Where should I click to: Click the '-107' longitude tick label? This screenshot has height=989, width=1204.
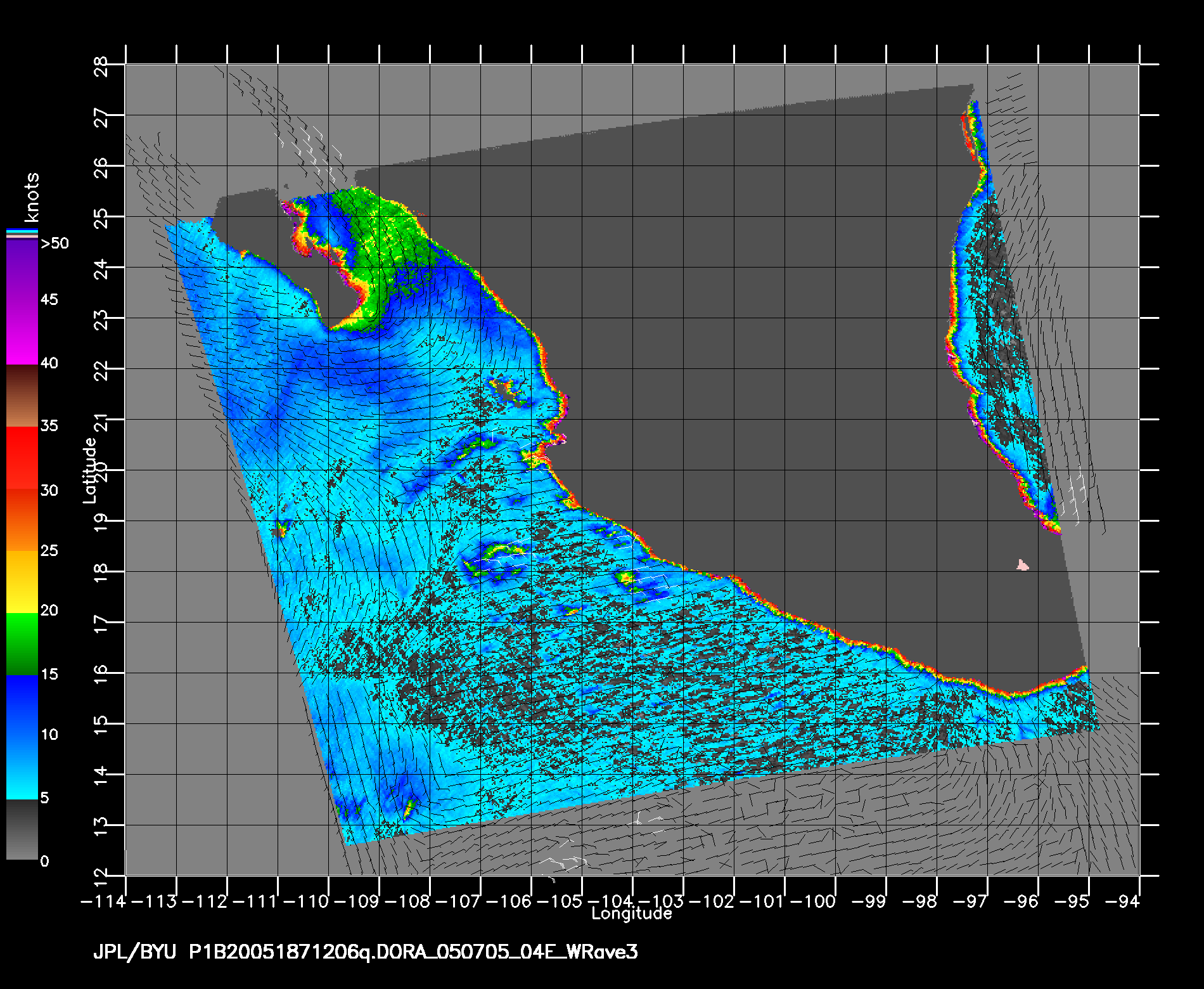(458, 902)
